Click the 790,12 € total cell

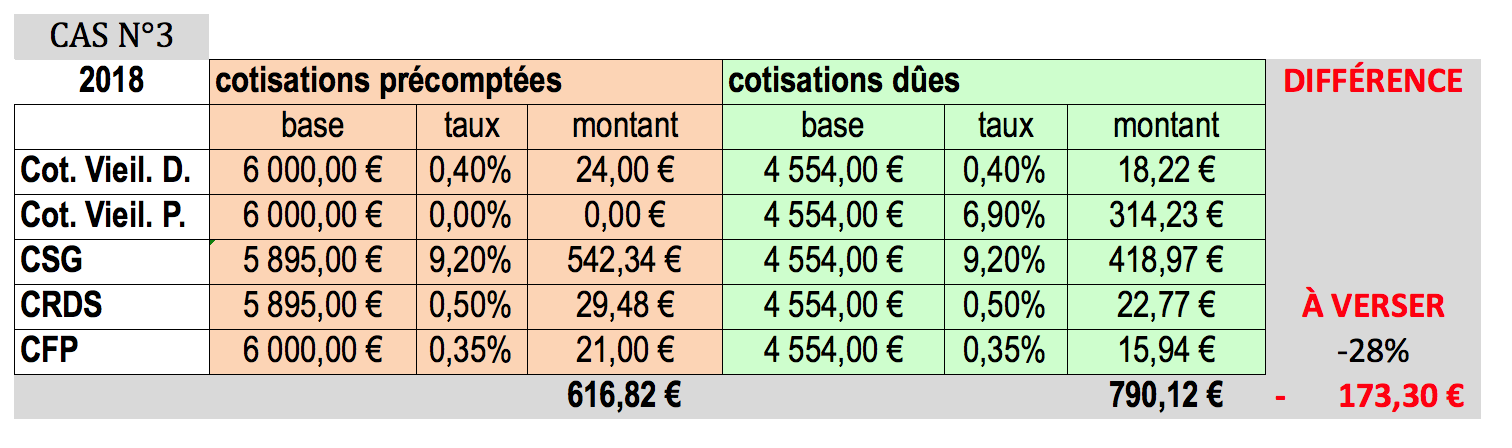1166,396
